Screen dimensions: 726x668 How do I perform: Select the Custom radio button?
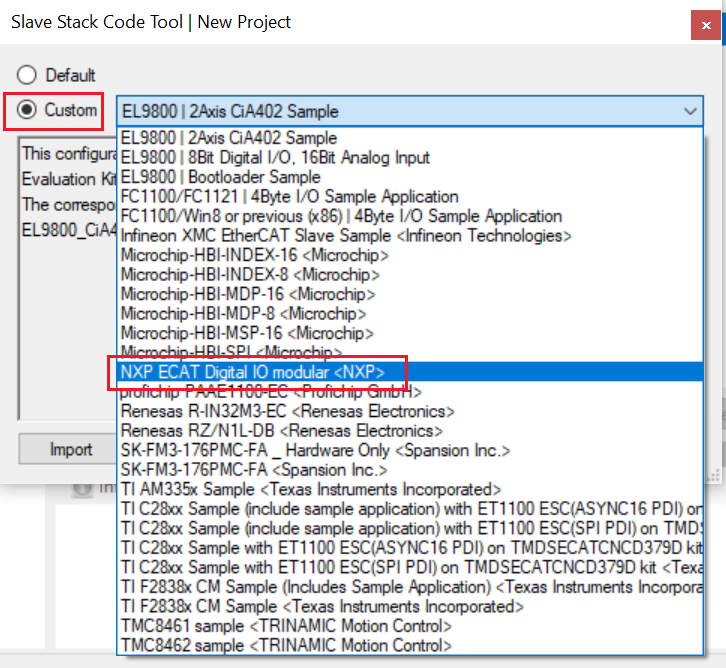pyautogui.click(x=27, y=110)
